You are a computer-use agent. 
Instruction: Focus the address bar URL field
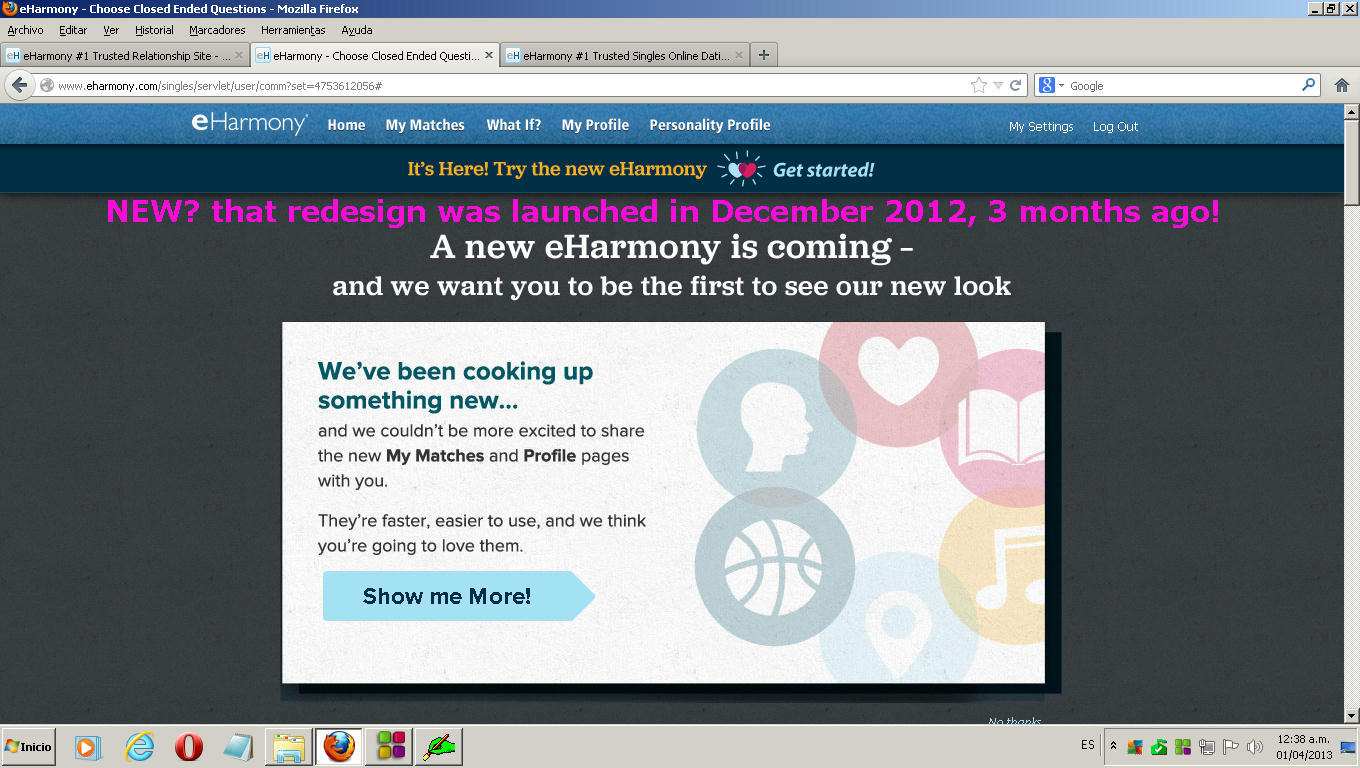click(510, 86)
